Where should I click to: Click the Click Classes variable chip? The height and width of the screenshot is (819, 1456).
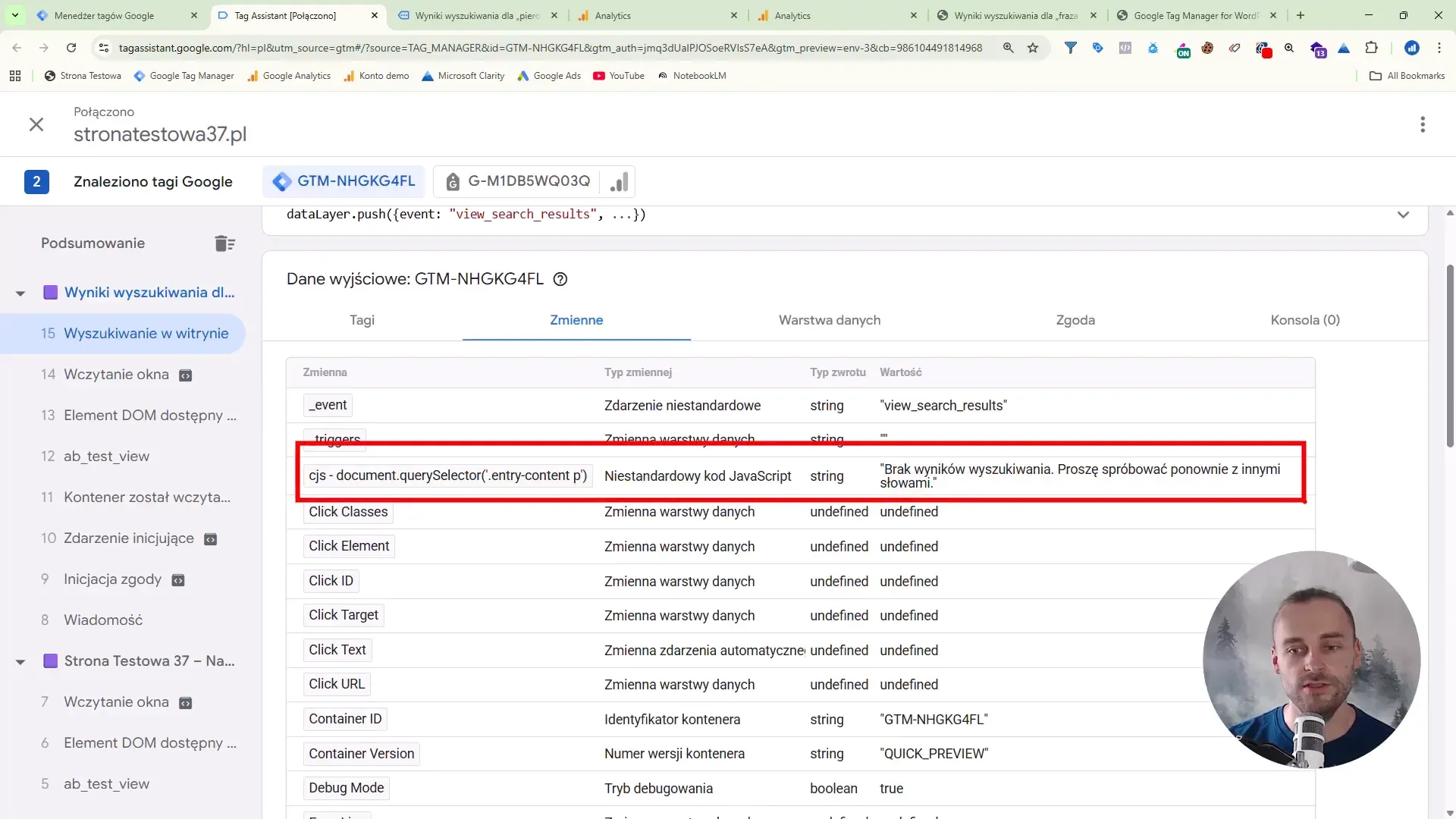coord(348,512)
